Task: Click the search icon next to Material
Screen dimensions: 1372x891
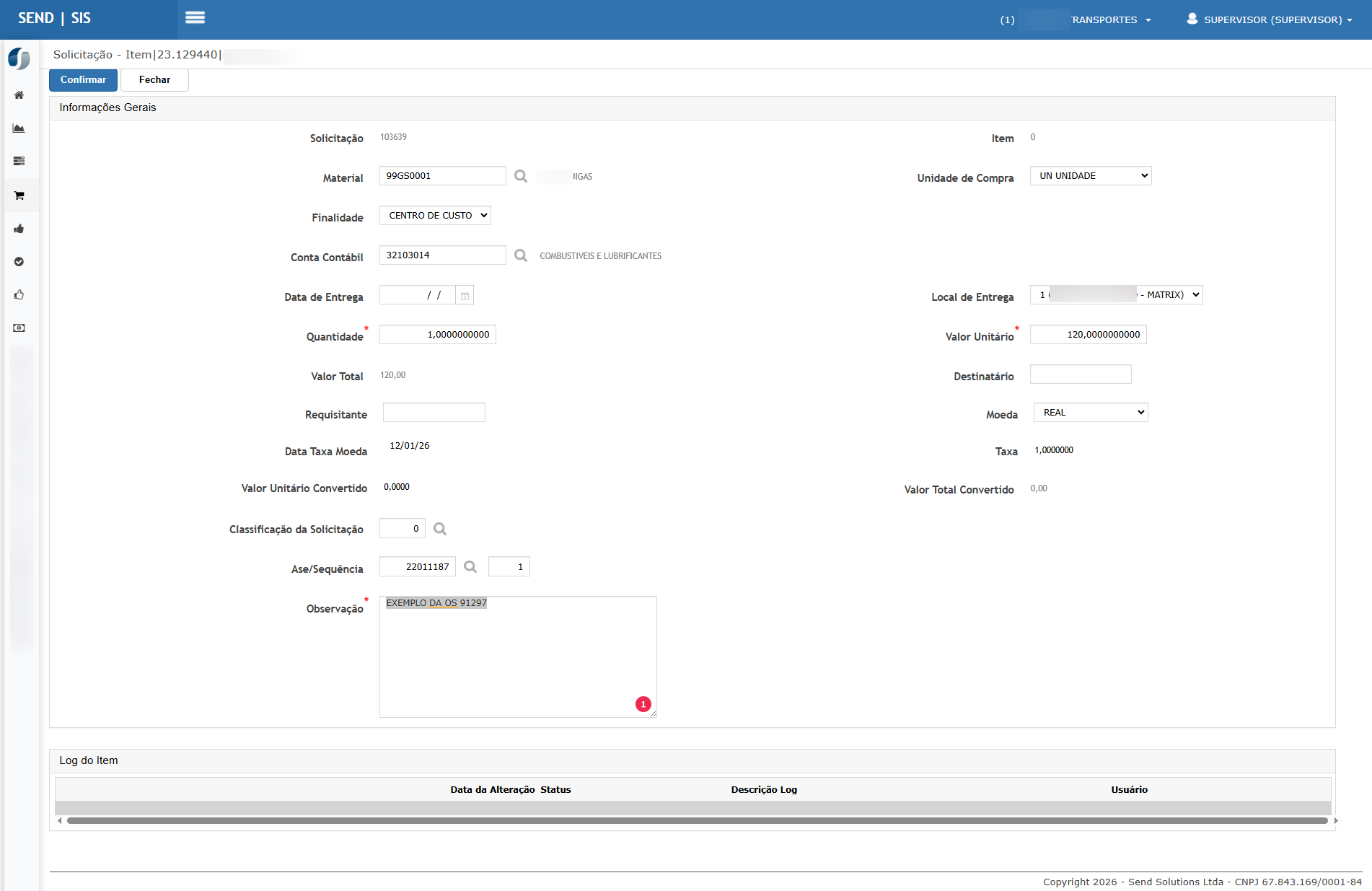Action: click(x=521, y=176)
